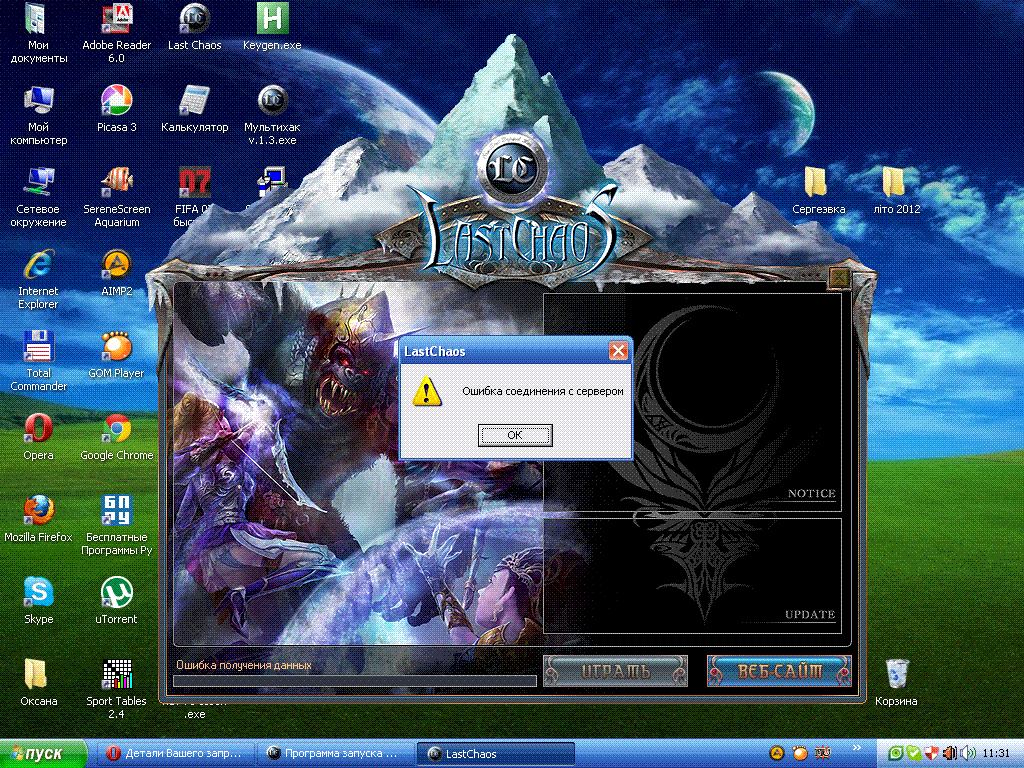Open Мои документы desktop icon

(39, 33)
